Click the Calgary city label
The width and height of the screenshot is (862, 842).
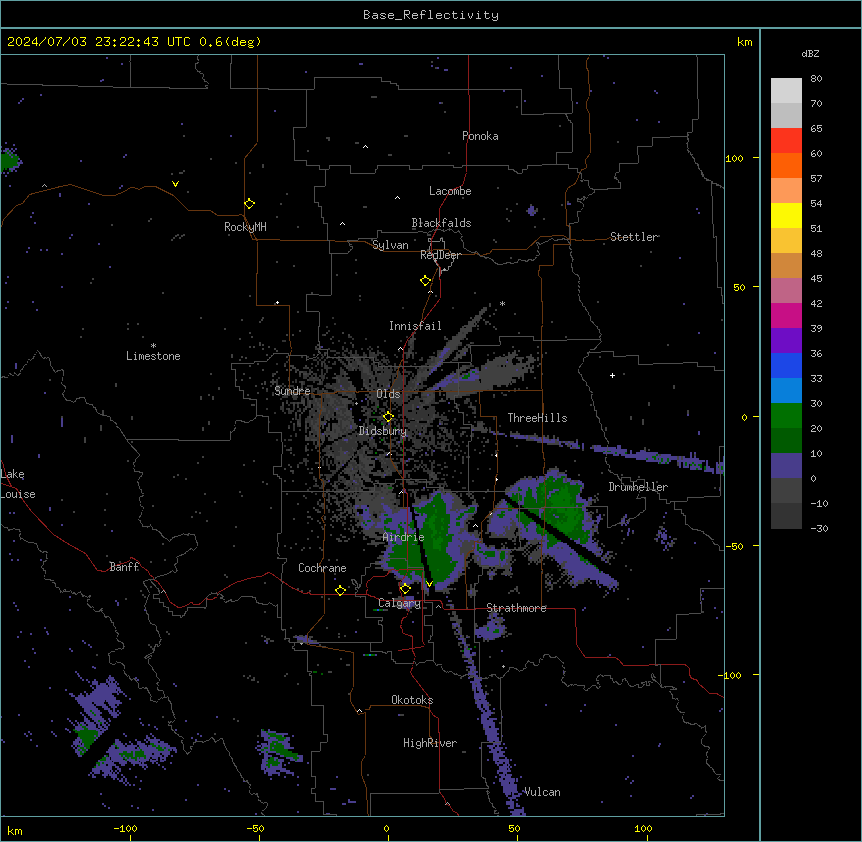point(399,603)
